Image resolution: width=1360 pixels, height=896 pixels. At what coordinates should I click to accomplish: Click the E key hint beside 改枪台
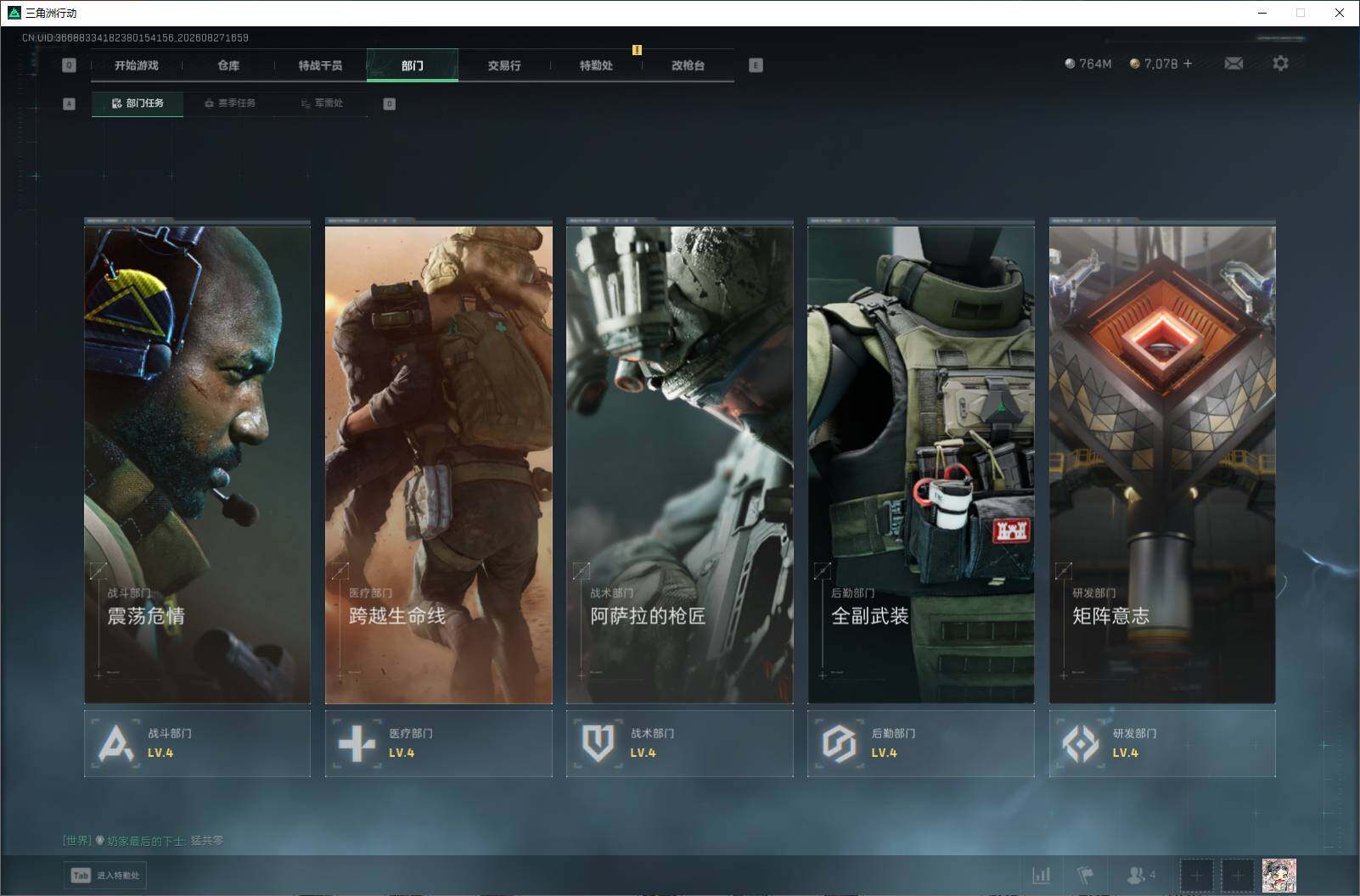point(756,65)
